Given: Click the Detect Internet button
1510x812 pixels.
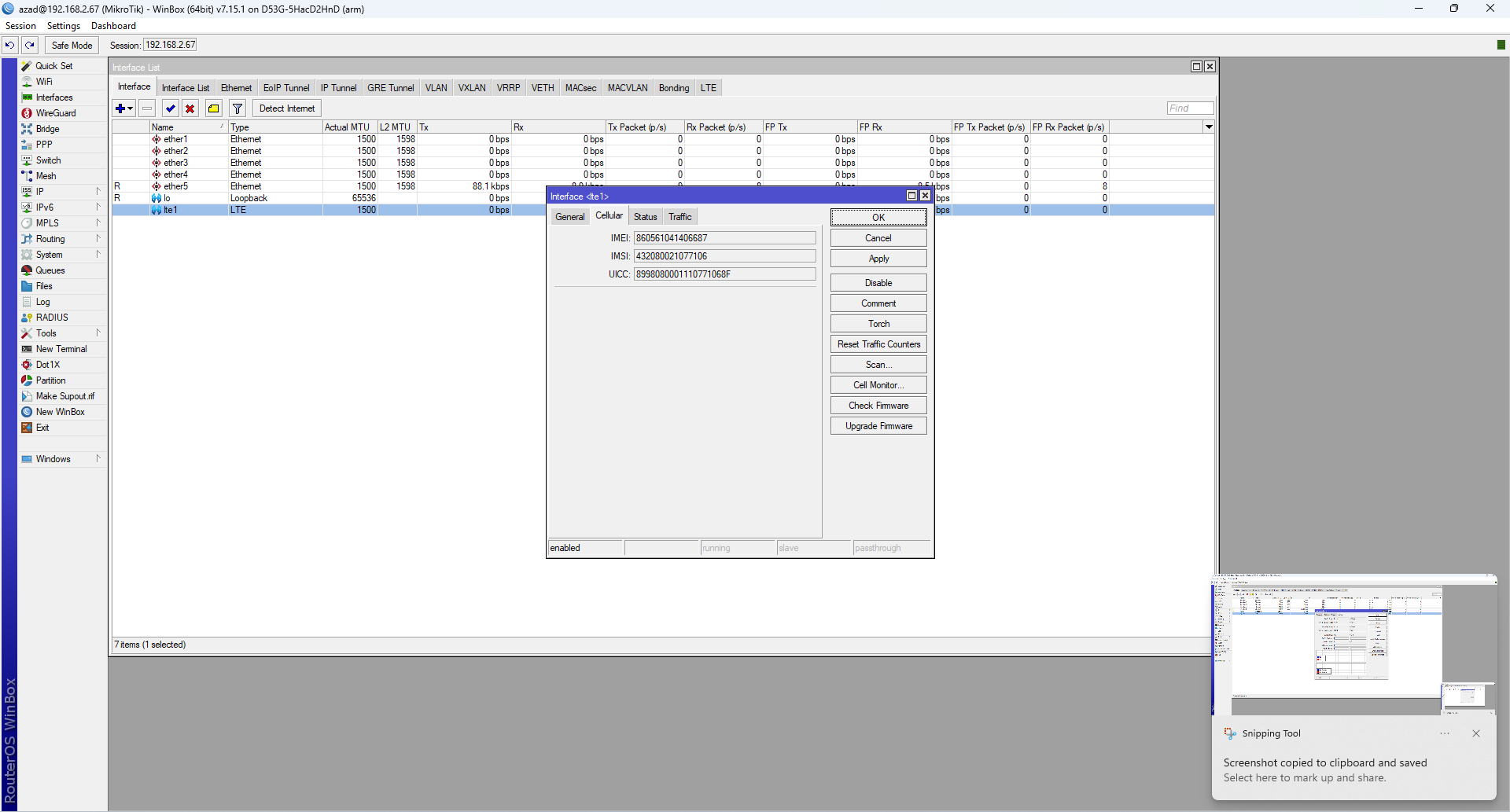Looking at the screenshot, I should (x=287, y=108).
